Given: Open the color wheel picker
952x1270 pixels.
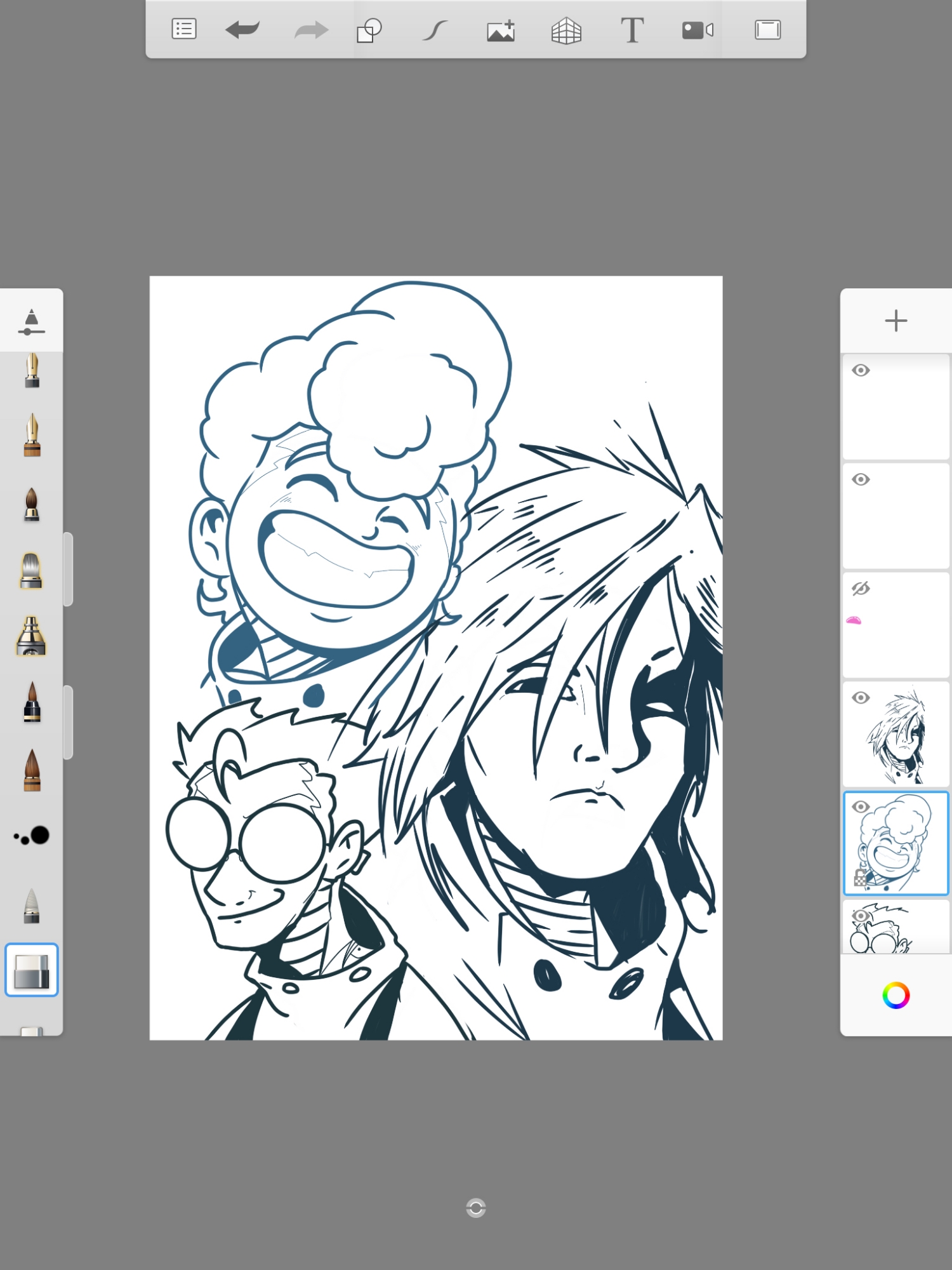Looking at the screenshot, I should tap(896, 995).
